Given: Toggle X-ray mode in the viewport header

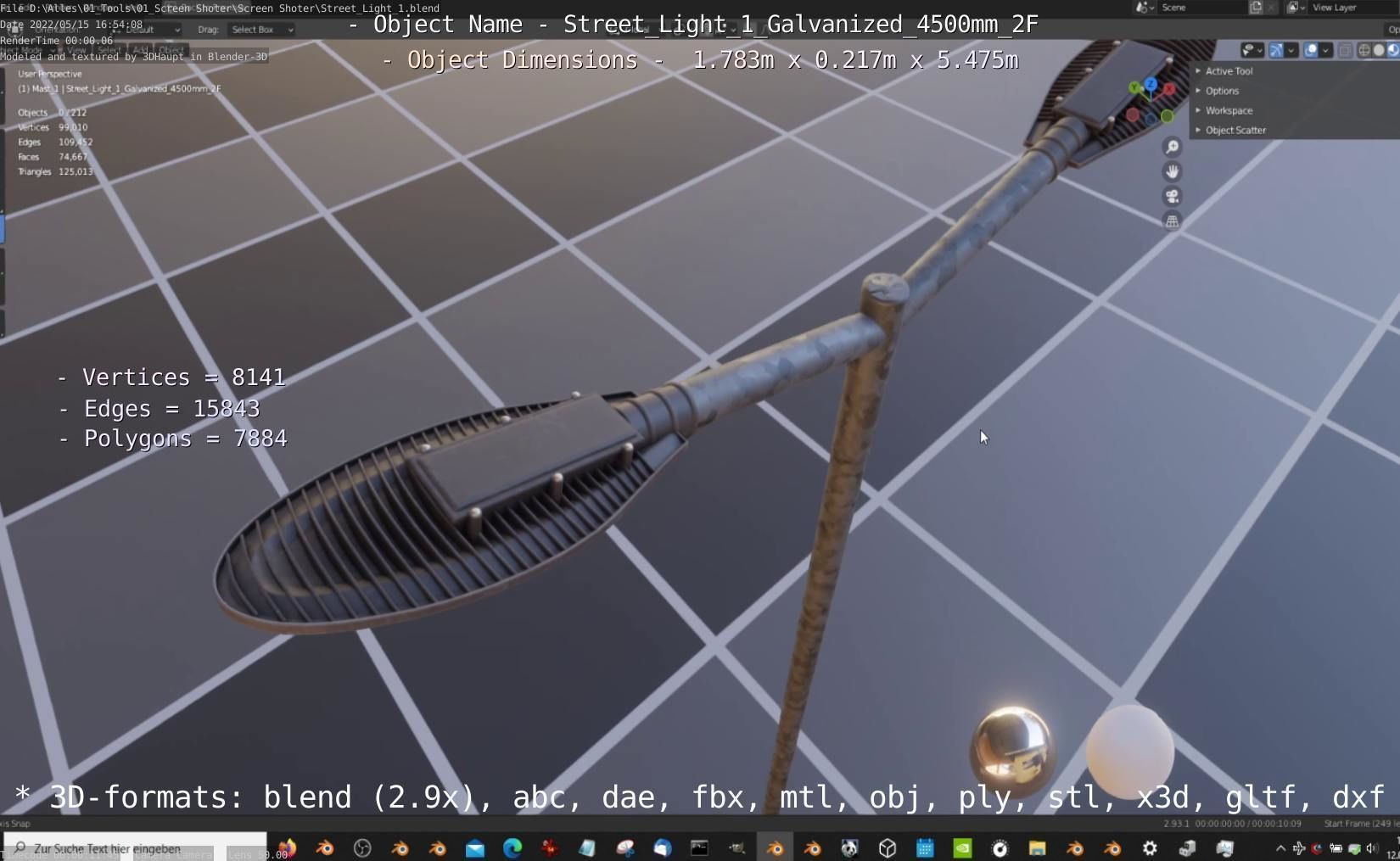Looking at the screenshot, I should click(x=1346, y=50).
